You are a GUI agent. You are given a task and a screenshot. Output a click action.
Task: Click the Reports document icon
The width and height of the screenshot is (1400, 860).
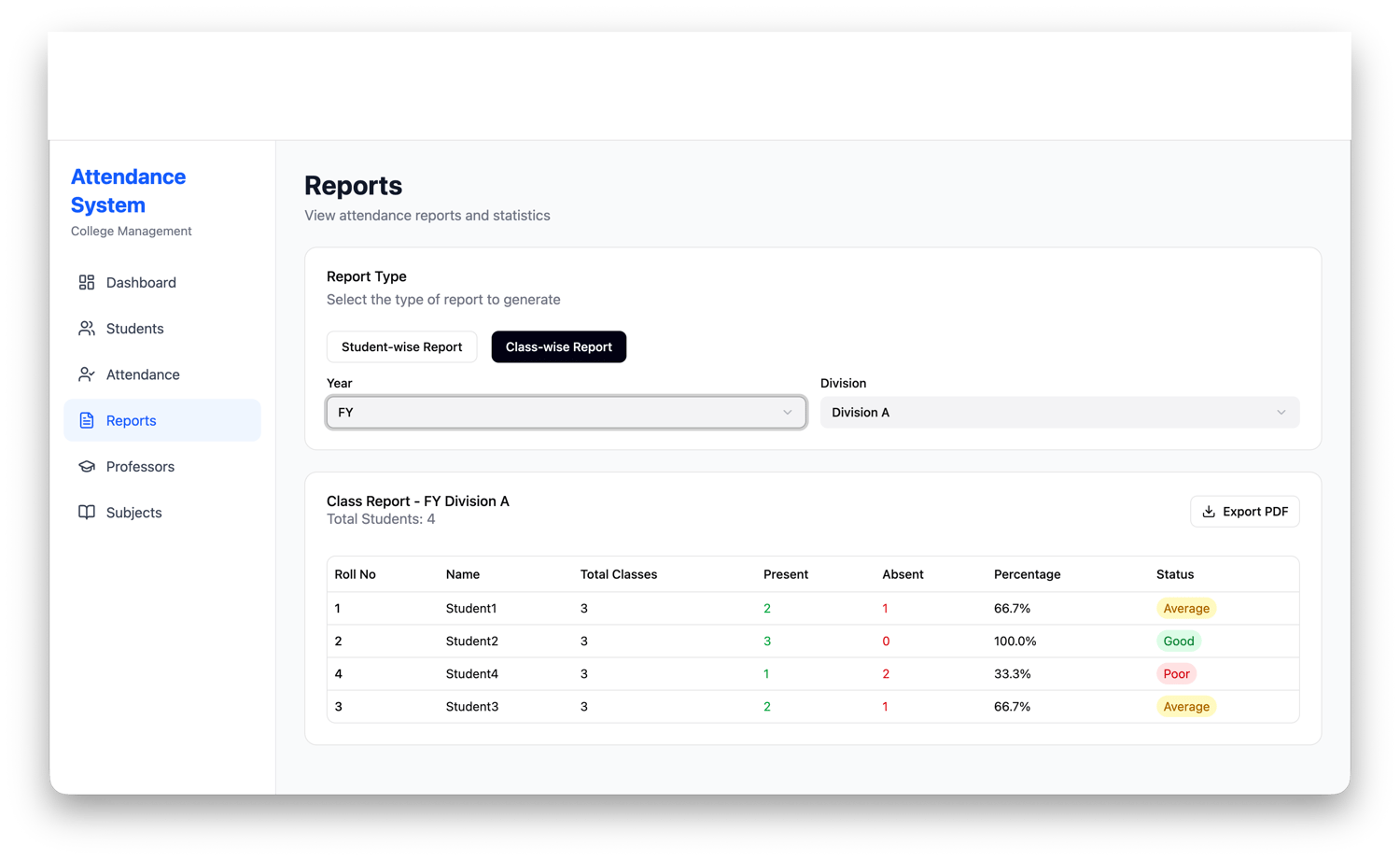[x=87, y=420]
